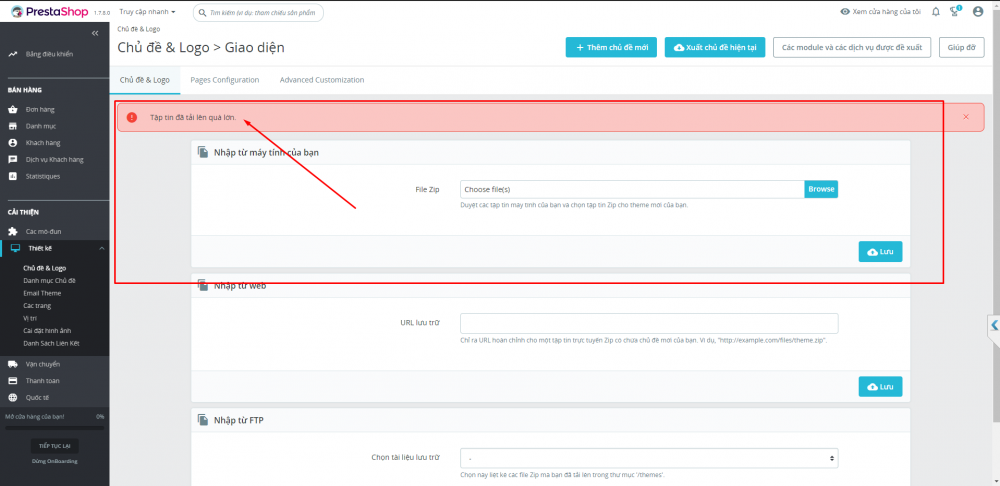Screen dimensions: 1000x486
Task: Click the right edge blue arrow handle
Action: [994, 325]
